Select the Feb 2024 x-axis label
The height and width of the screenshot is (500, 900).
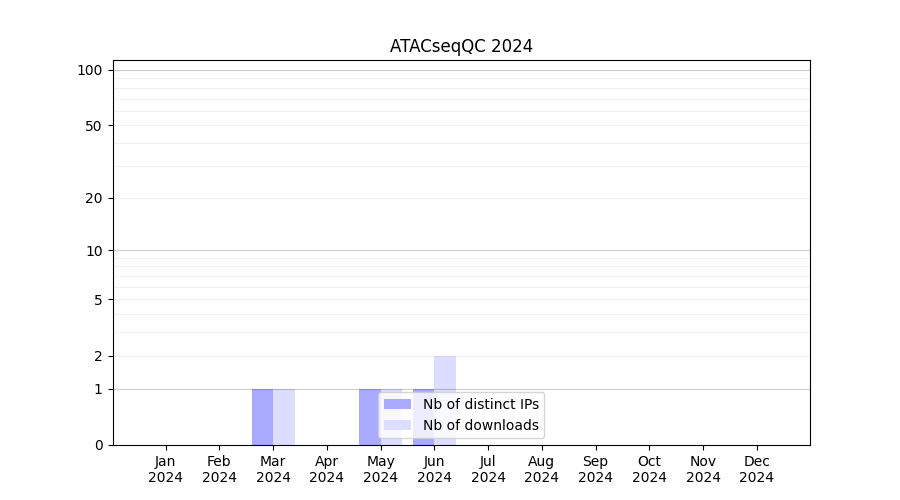(219, 469)
